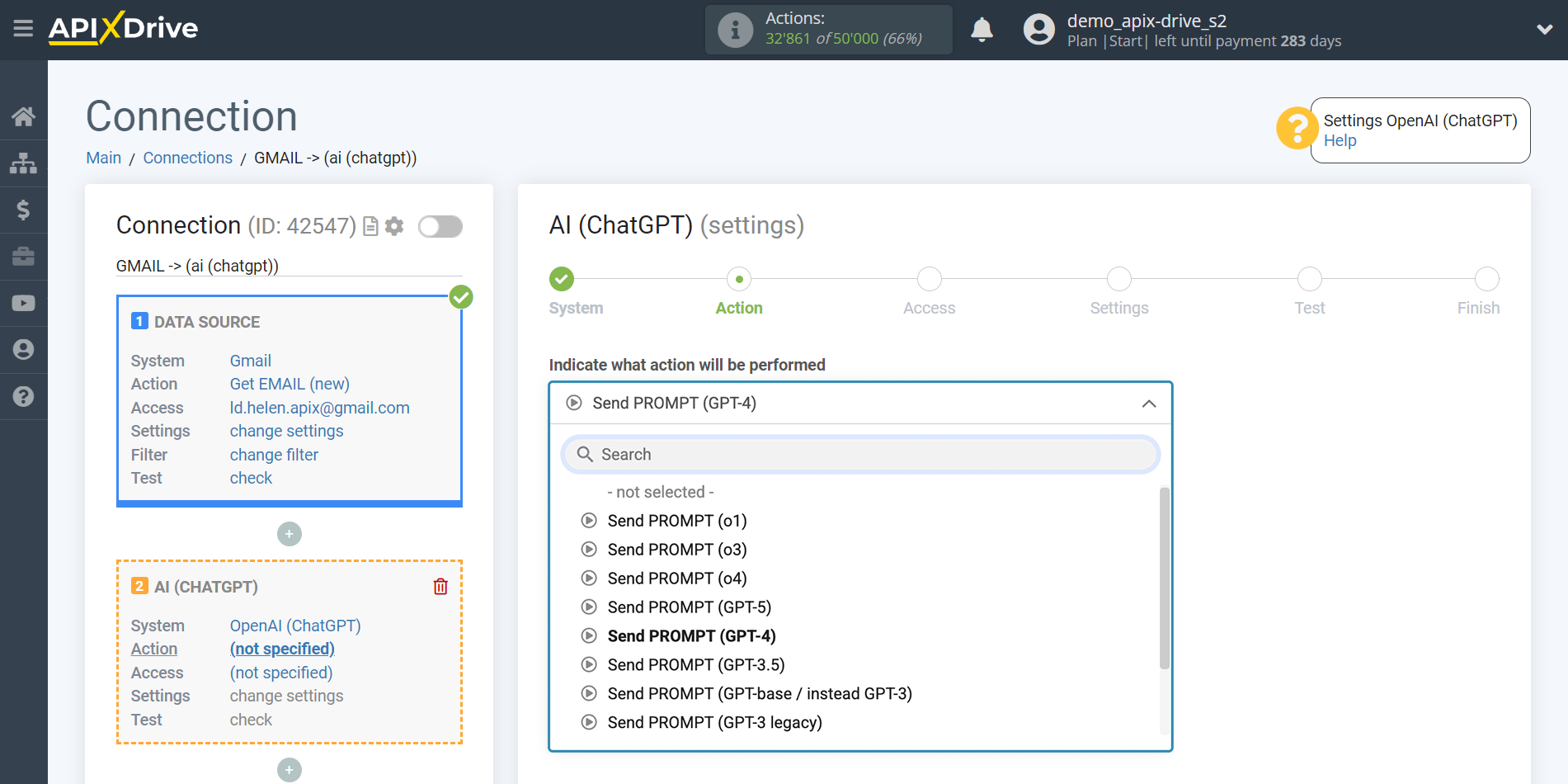1568x784 pixels.
Task: Open the hamburger menu in top left
Action: pyautogui.click(x=22, y=29)
